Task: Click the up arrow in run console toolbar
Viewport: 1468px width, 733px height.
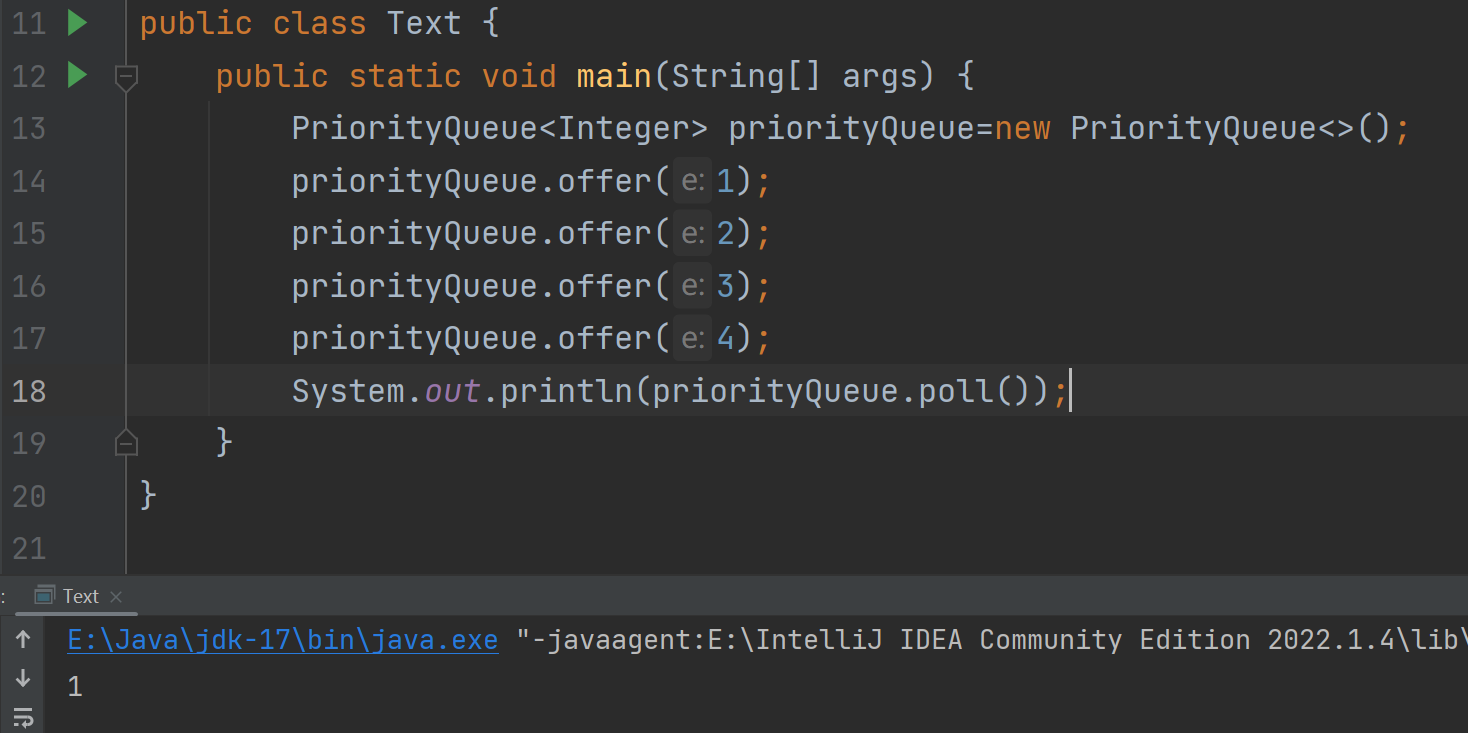Action: point(24,639)
